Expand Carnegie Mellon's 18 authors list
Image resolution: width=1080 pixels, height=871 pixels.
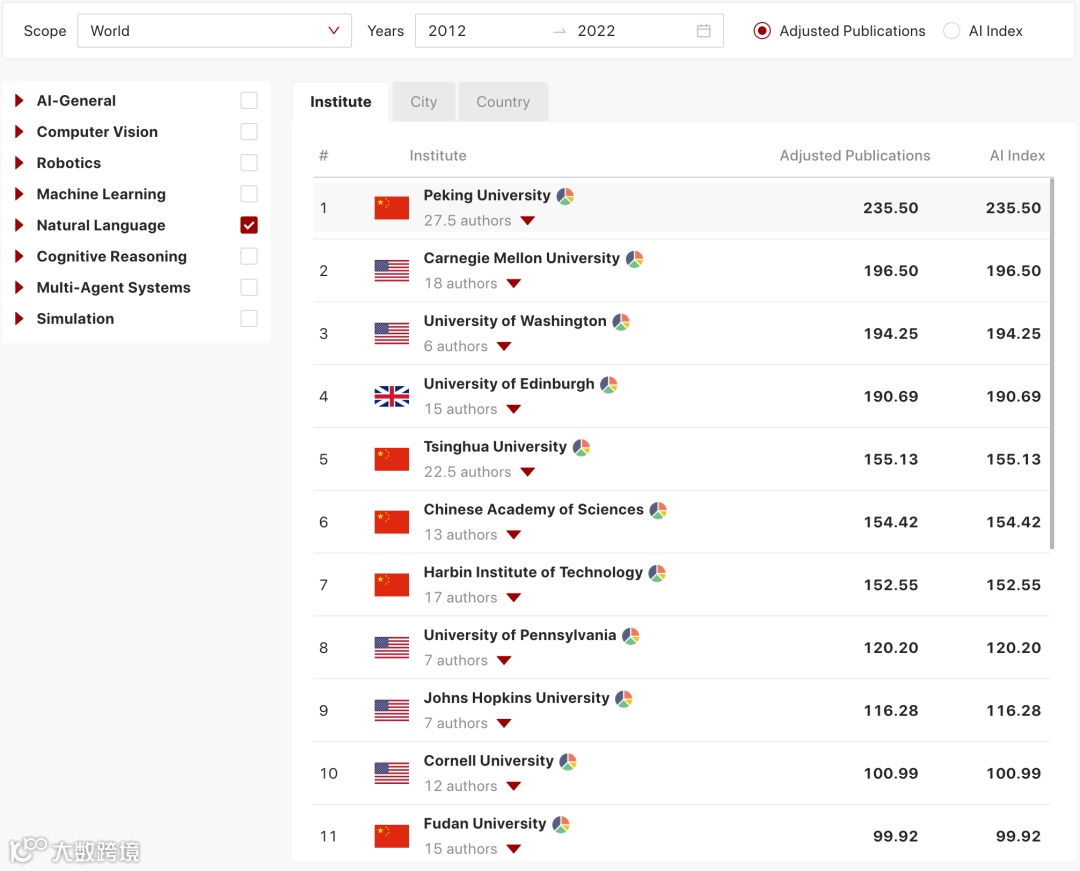pos(514,284)
